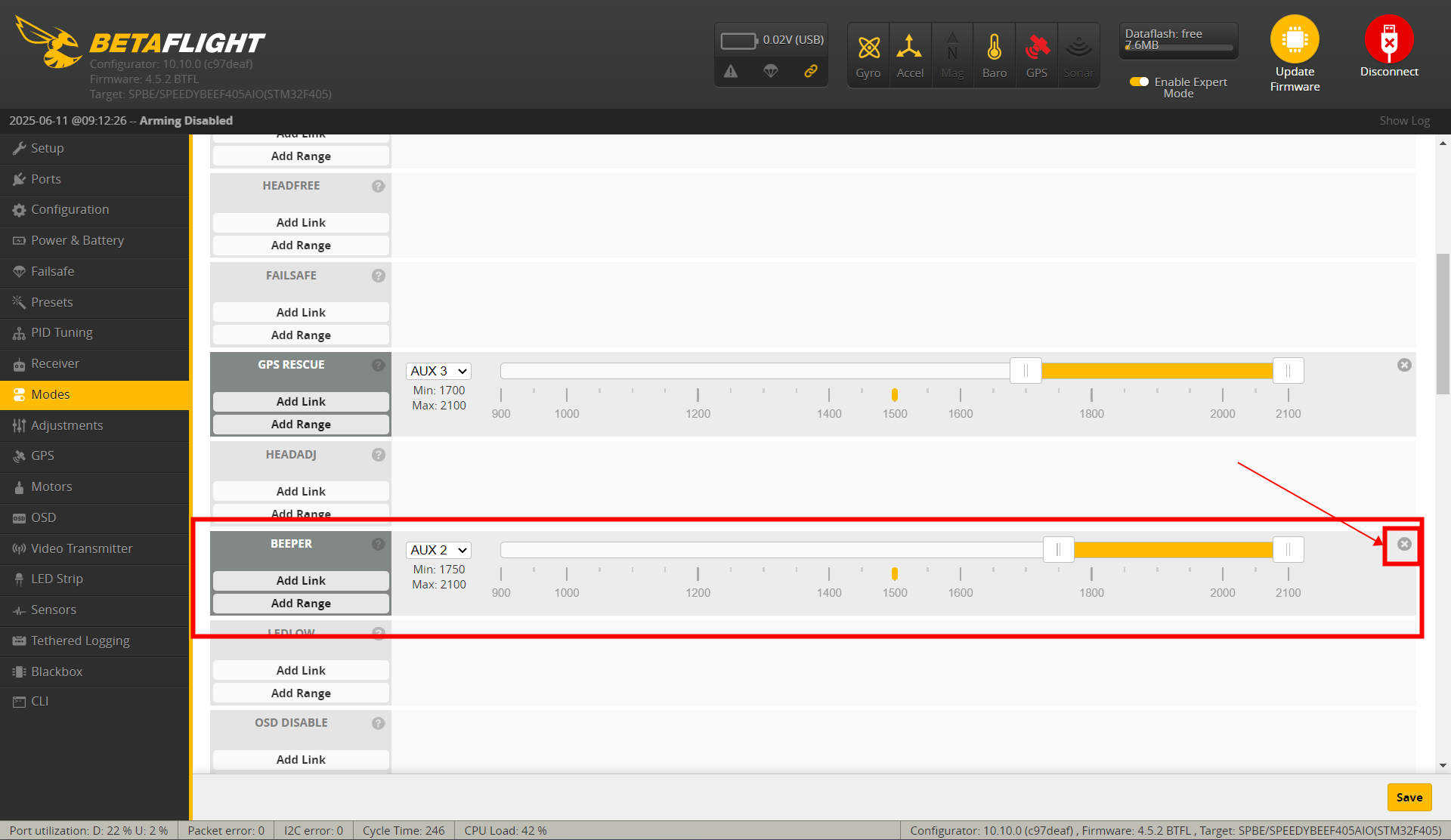Click the Dataflash free space indicator
Viewport: 1451px width, 840px height.
(x=1178, y=41)
